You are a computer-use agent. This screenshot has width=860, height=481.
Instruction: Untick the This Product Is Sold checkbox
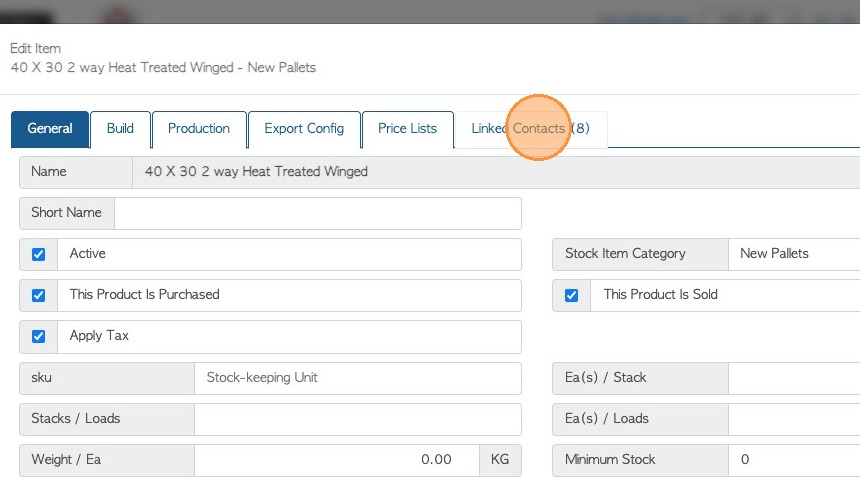click(572, 295)
